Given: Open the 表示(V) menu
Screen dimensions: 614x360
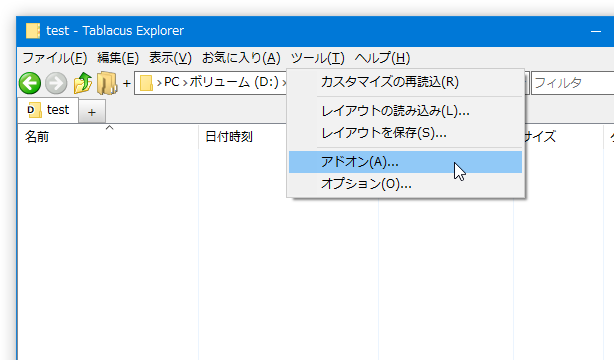Looking at the screenshot, I should click(x=170, y=58).
